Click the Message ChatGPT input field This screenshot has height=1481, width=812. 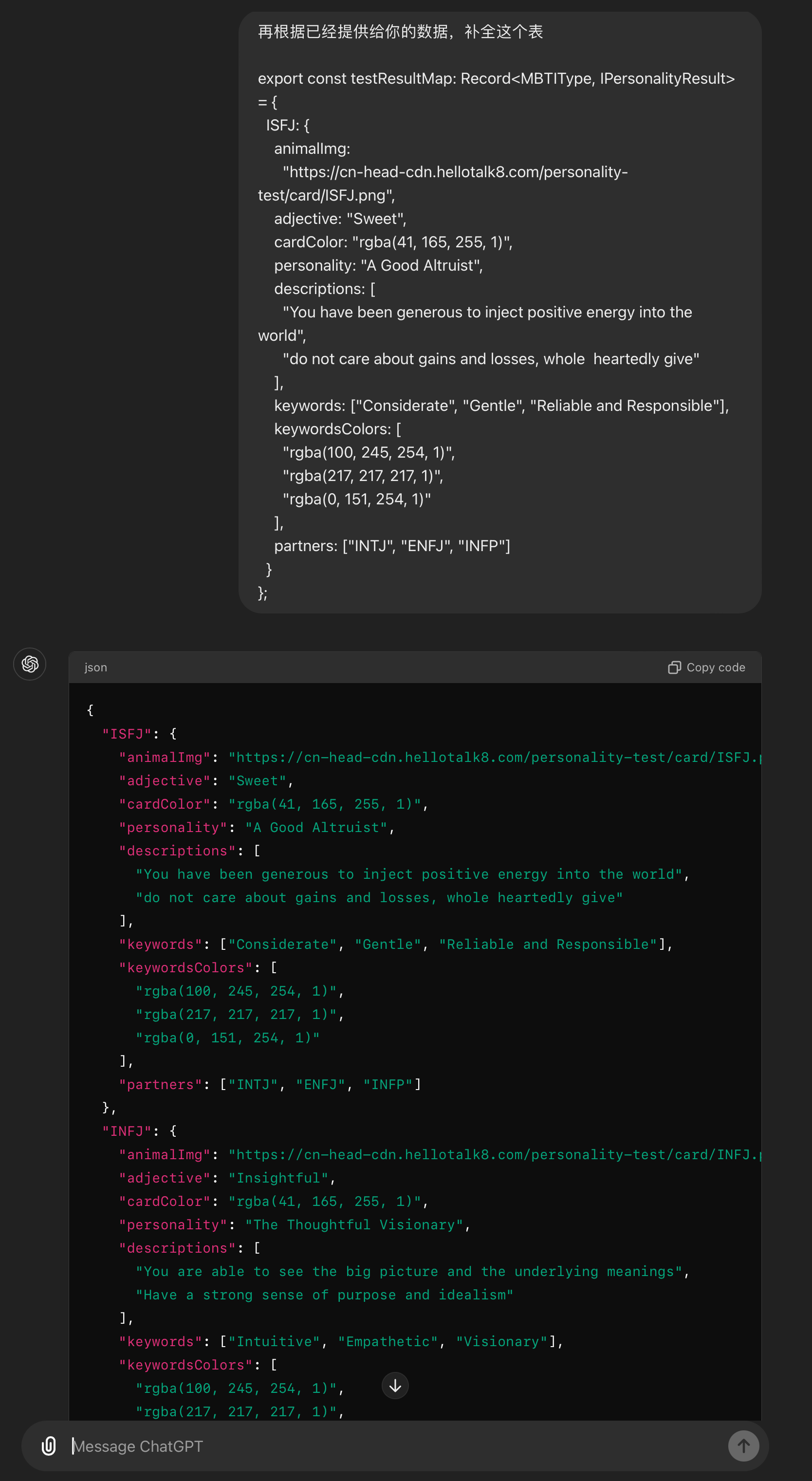pos(394,1445)
